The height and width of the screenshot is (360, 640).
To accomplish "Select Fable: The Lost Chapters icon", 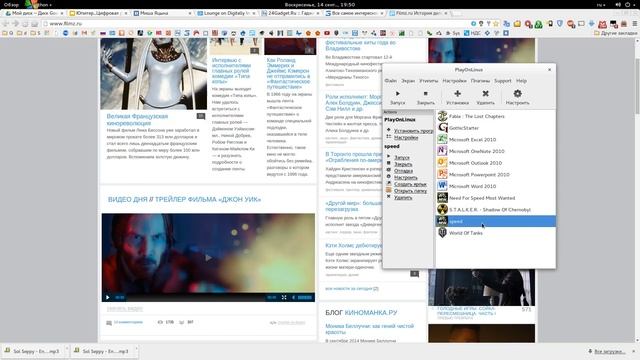I will [x=442, y=116].
